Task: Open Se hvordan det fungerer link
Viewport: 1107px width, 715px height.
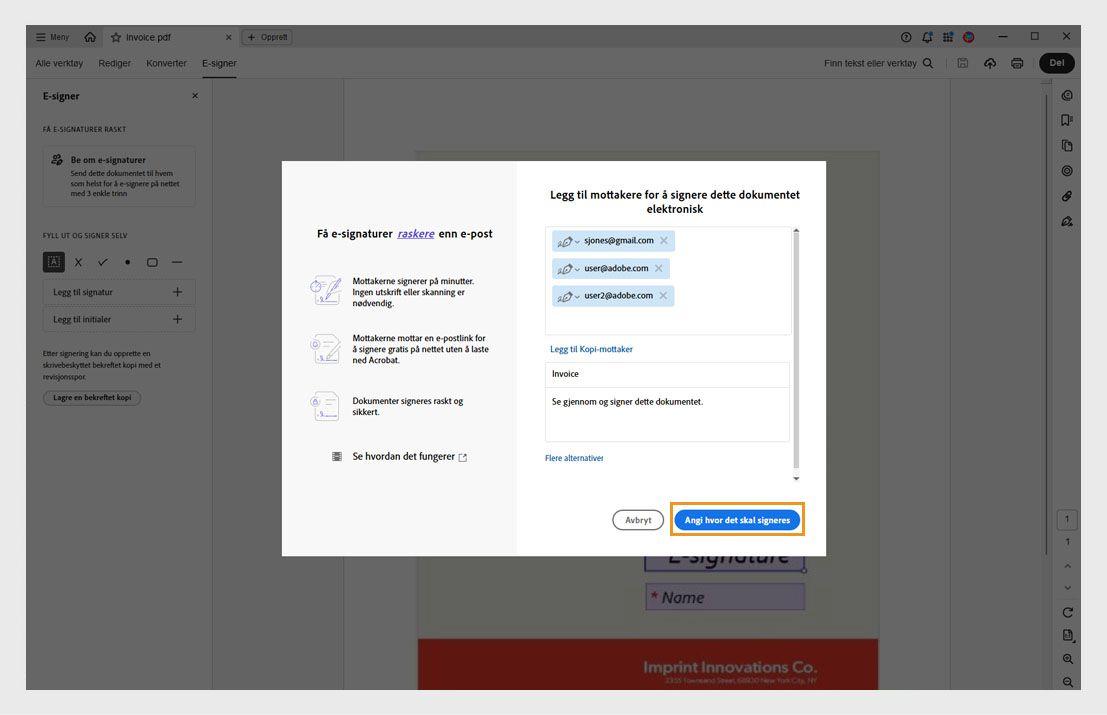Action: 409,457
